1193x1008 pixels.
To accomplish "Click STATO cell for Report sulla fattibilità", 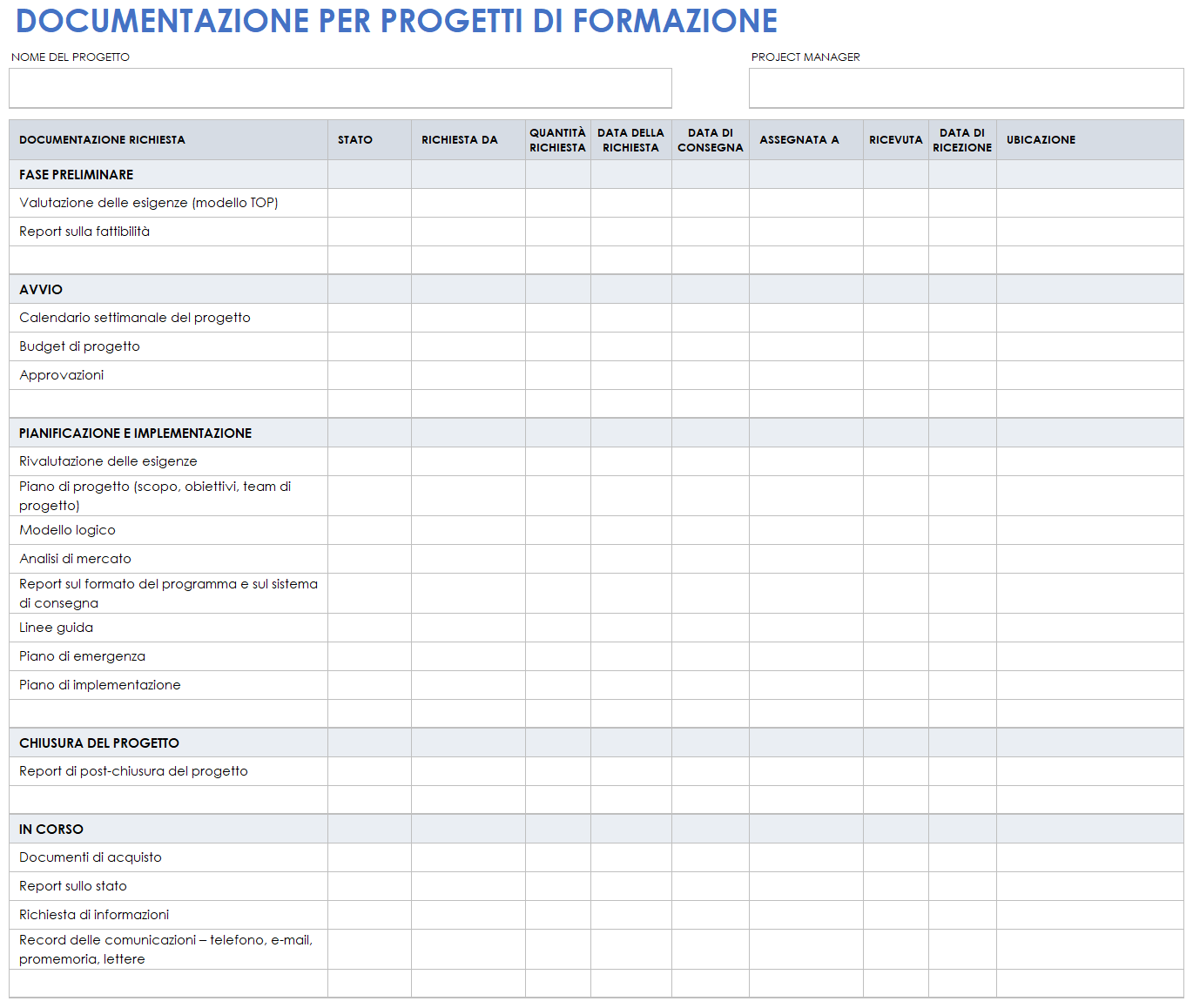I will click(369, 232).
